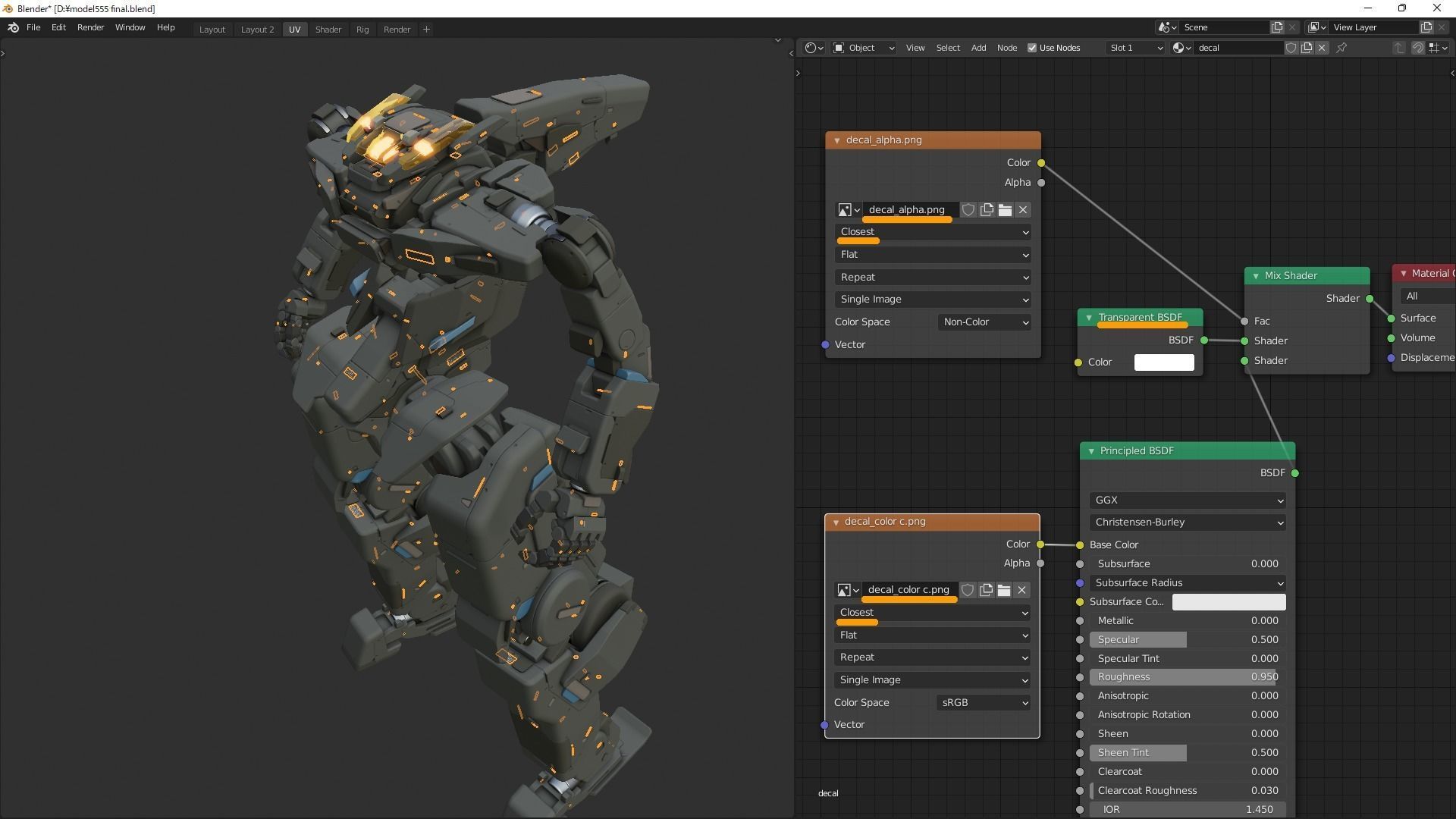Add new view layer icon

pyautogui.click(x=1426, y=27)
